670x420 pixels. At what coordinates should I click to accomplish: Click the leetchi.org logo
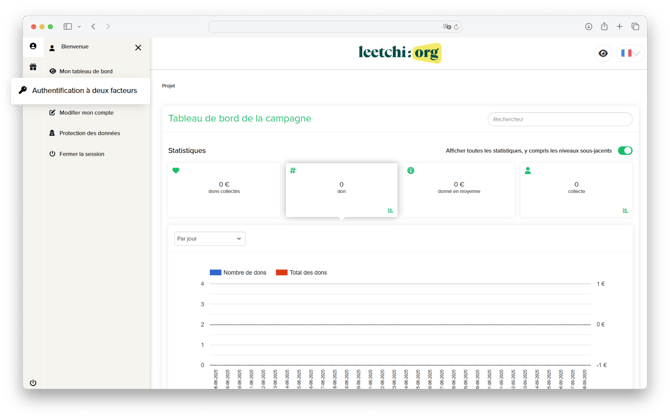pos(400,53)
